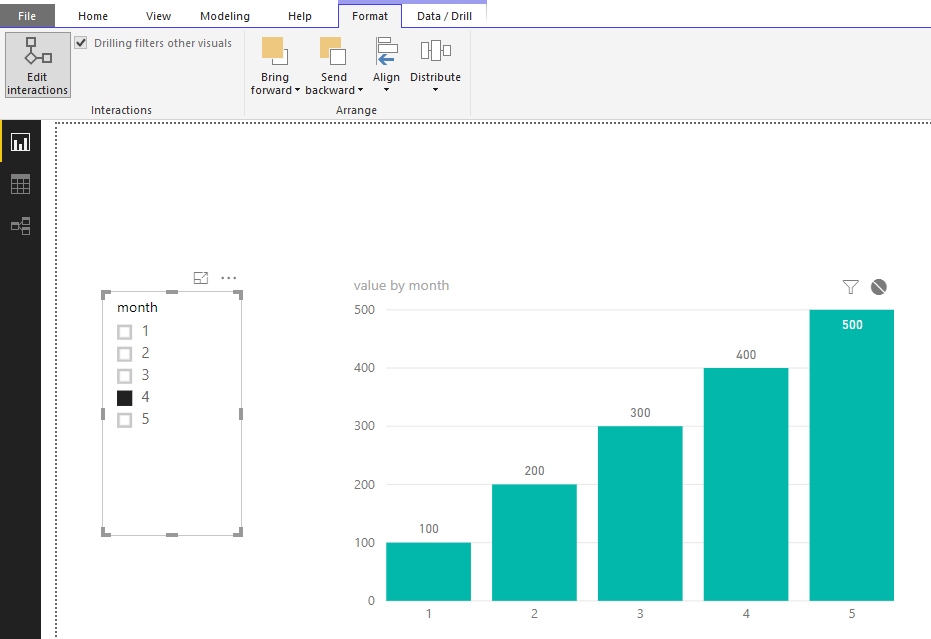This screenshot has height=639, width=931.
Task: Click the Arrange group label
Action: point(356,110)
